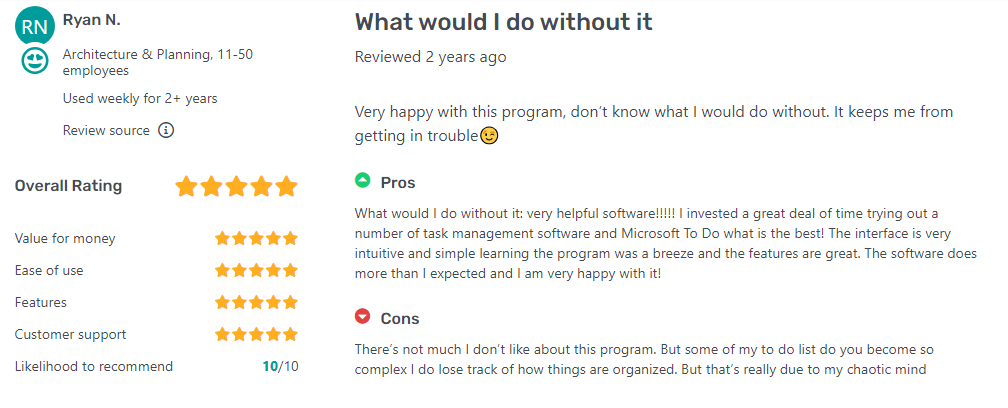This screenshot has width=1008, height=408.
Task: Click the Features rating stars
Action: pyautogui.click(x=256, y=302)
